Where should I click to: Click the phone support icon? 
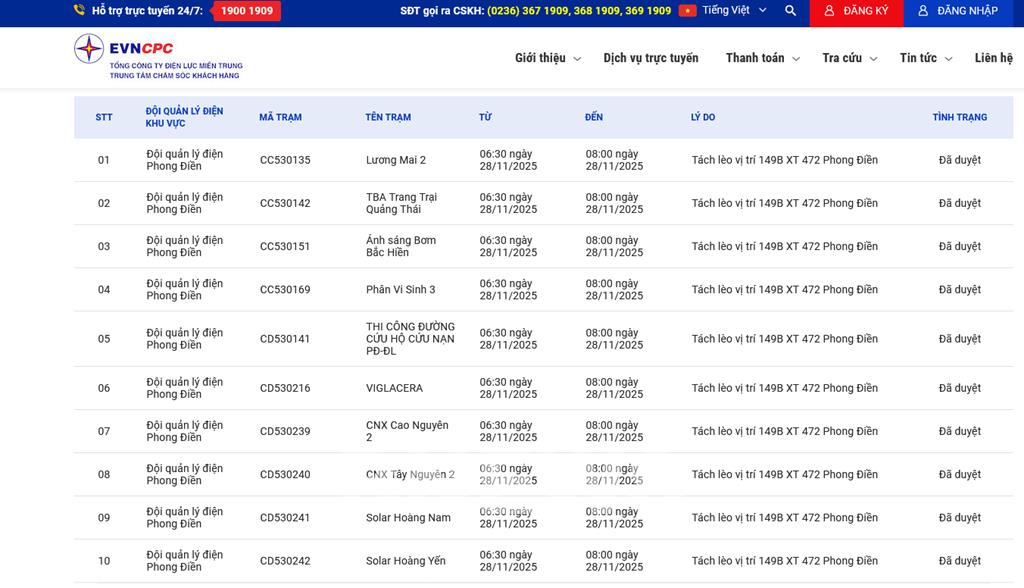(x=79, y=11)
